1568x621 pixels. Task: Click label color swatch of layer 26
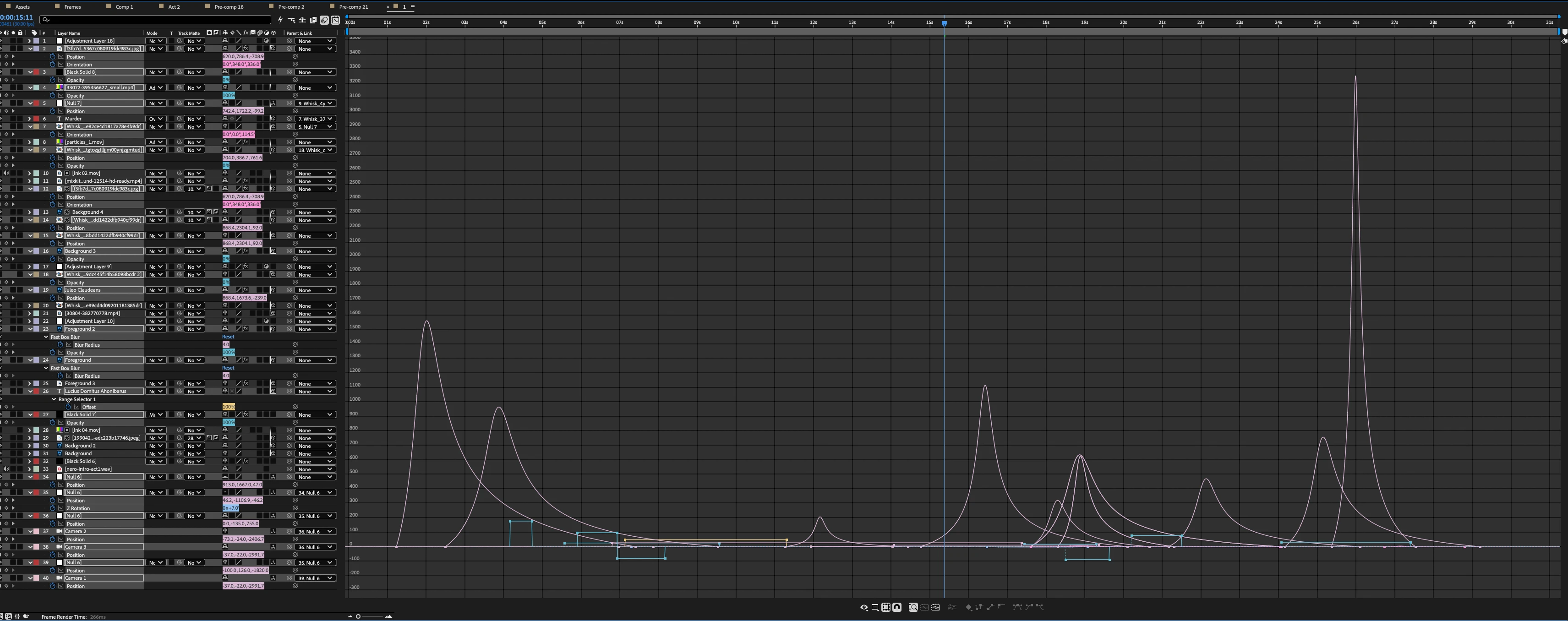[x=36, y=392]
